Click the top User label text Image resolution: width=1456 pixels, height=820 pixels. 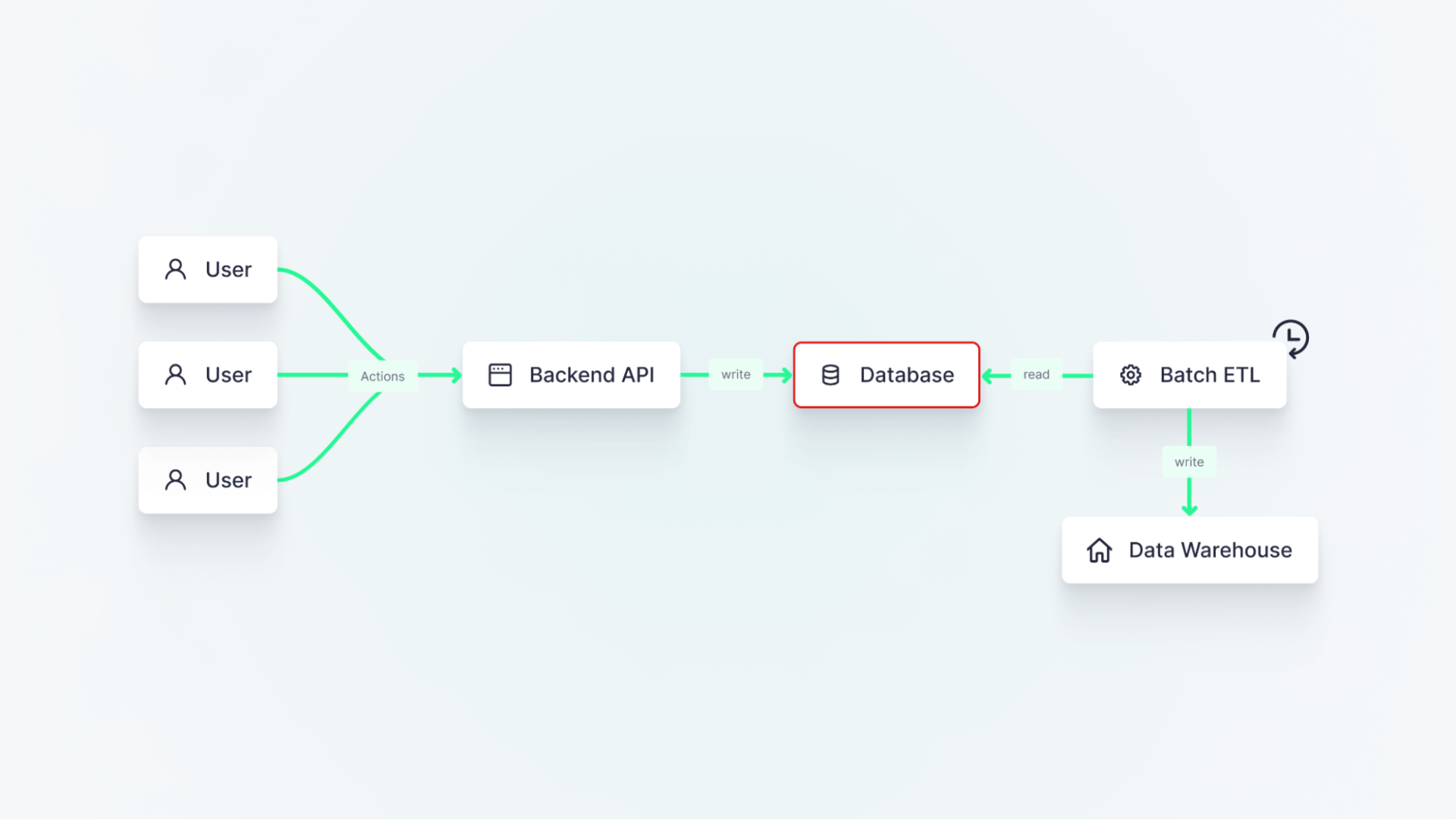point(228,269)
